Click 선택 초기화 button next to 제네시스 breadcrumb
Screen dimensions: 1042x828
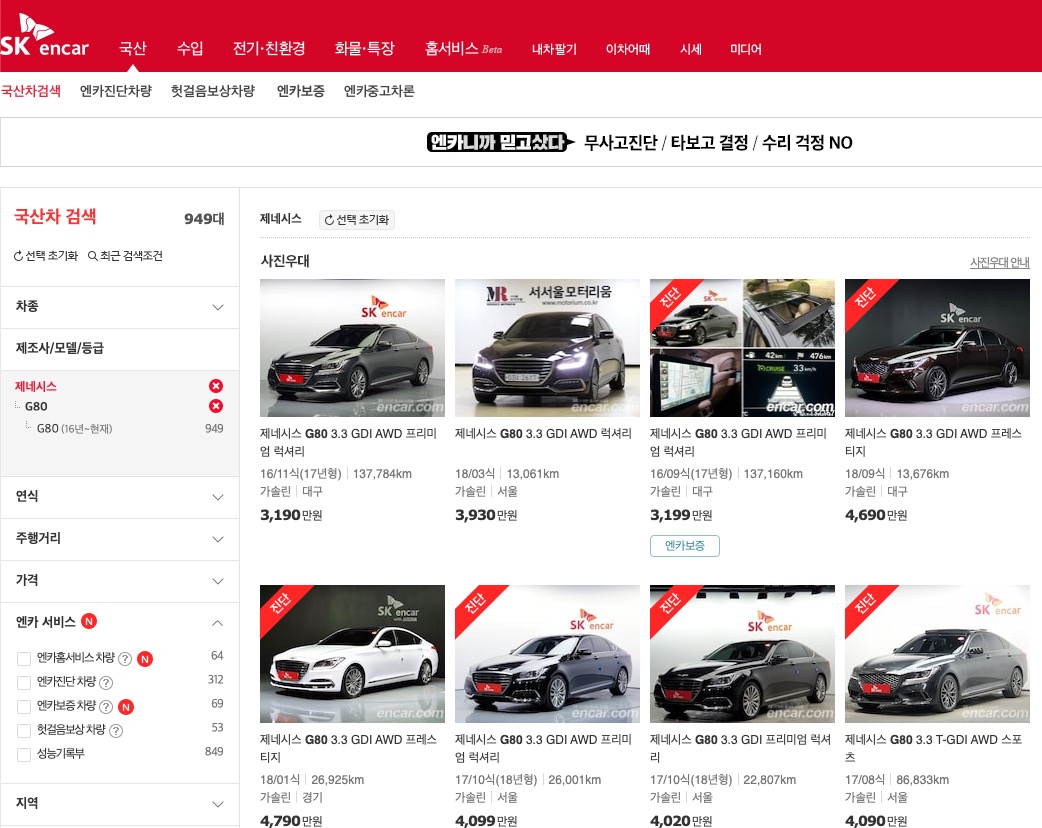[357, 220]
